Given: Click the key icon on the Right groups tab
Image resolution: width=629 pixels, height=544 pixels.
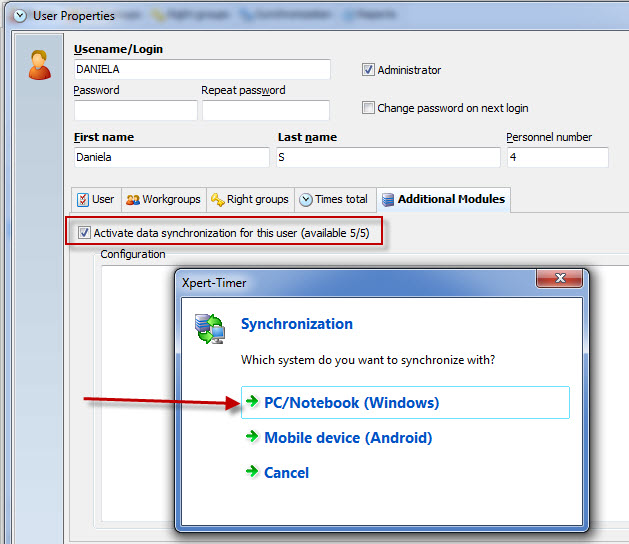Looking at the screenshot, I should point(217,199).
